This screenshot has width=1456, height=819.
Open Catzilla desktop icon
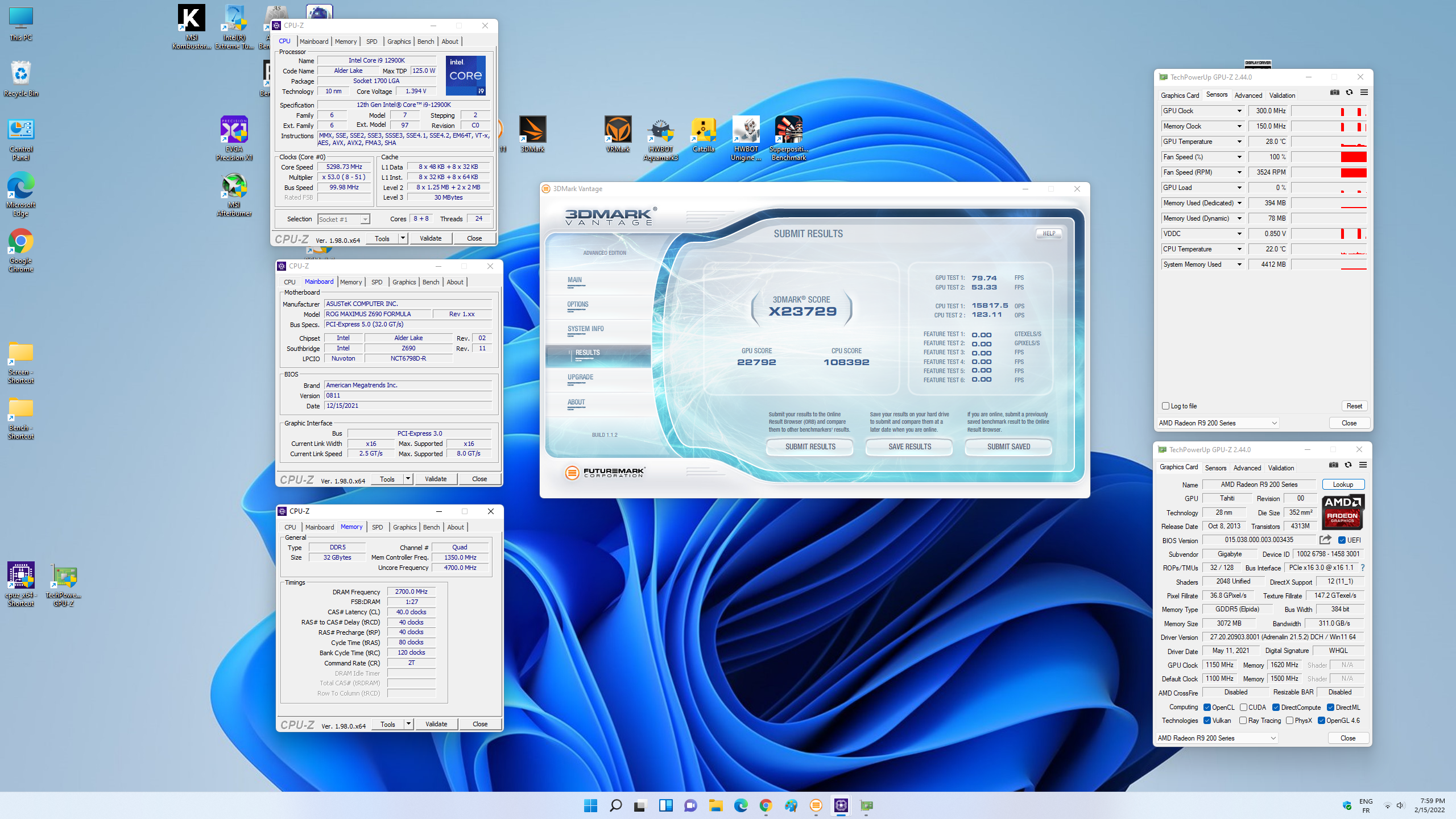[x=704, y=134]
